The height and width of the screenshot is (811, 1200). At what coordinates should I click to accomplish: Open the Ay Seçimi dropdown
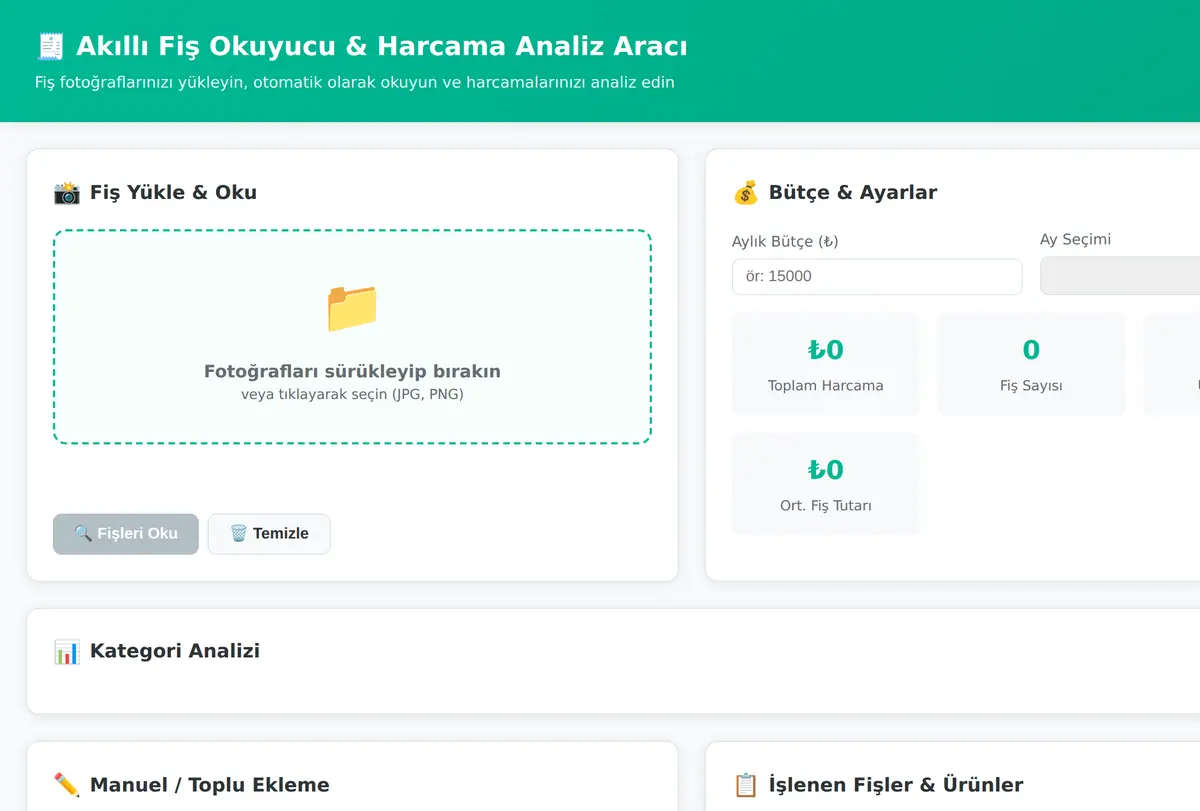[x=1120, y=276]
